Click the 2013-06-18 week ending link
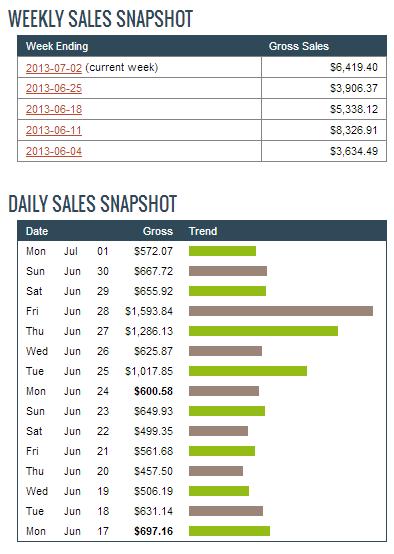This screenshot has width=394, height=554. pos(54,109)
